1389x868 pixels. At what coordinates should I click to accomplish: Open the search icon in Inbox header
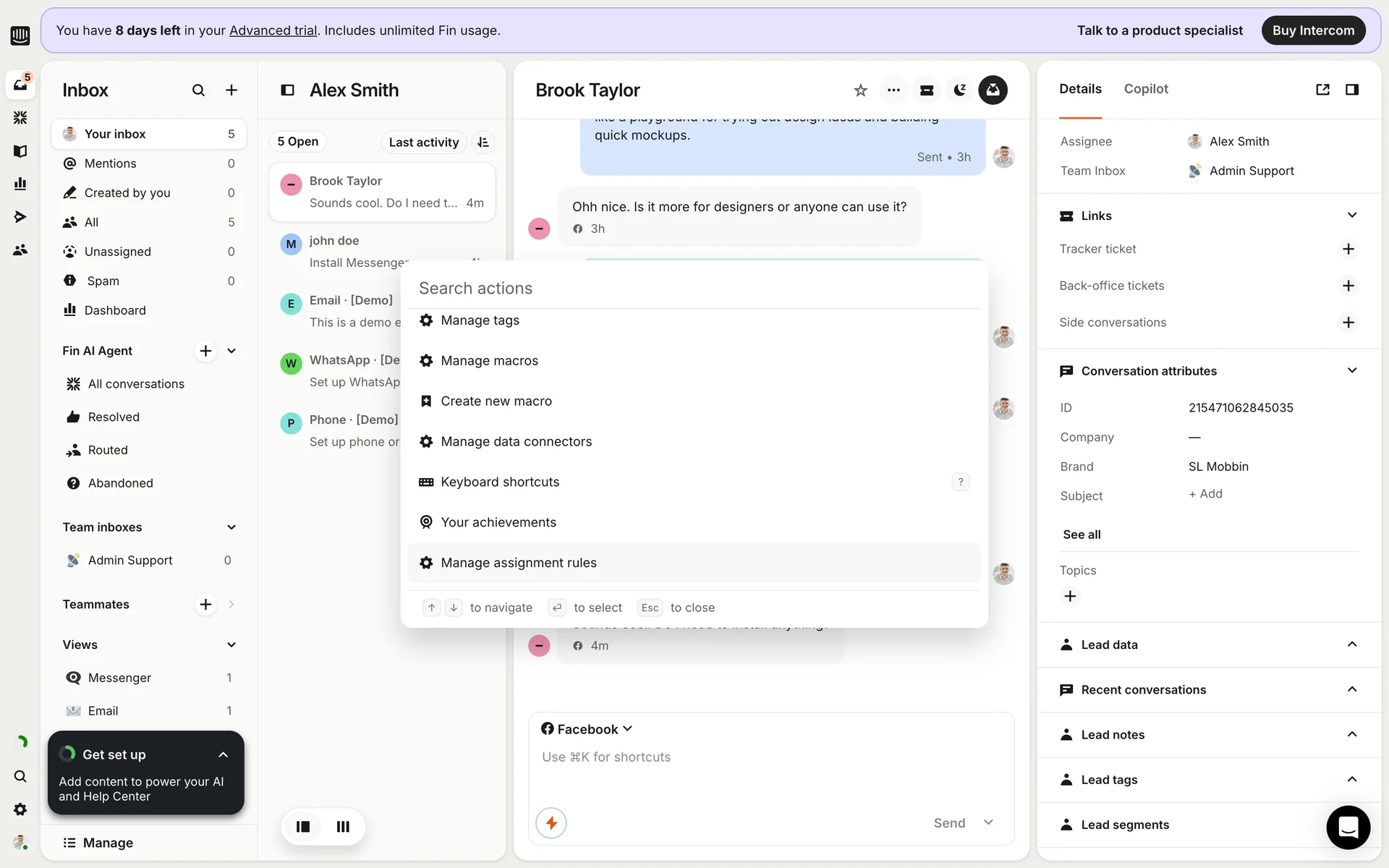coord(198,90)
